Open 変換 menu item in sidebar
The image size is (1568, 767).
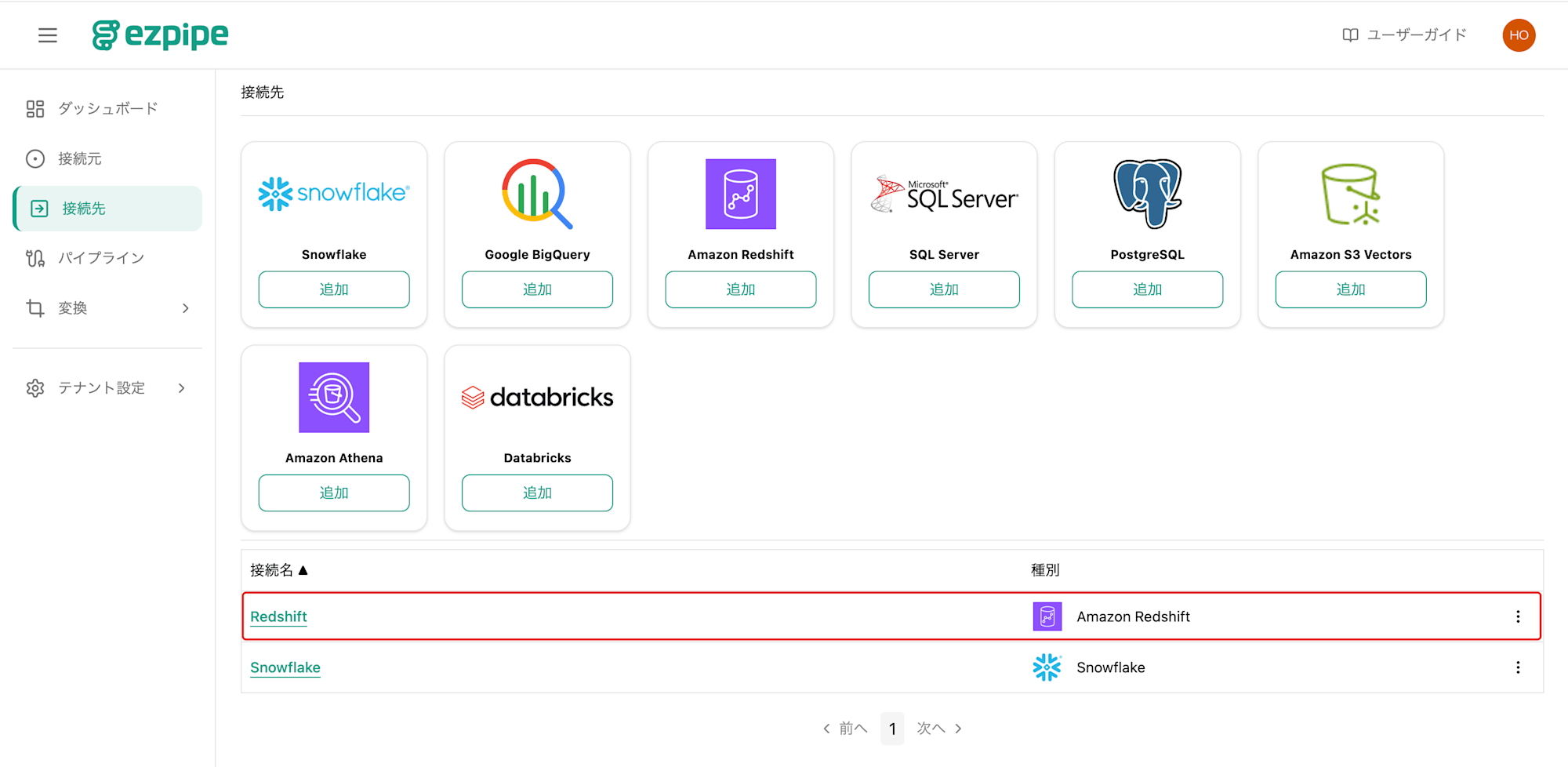107,308
